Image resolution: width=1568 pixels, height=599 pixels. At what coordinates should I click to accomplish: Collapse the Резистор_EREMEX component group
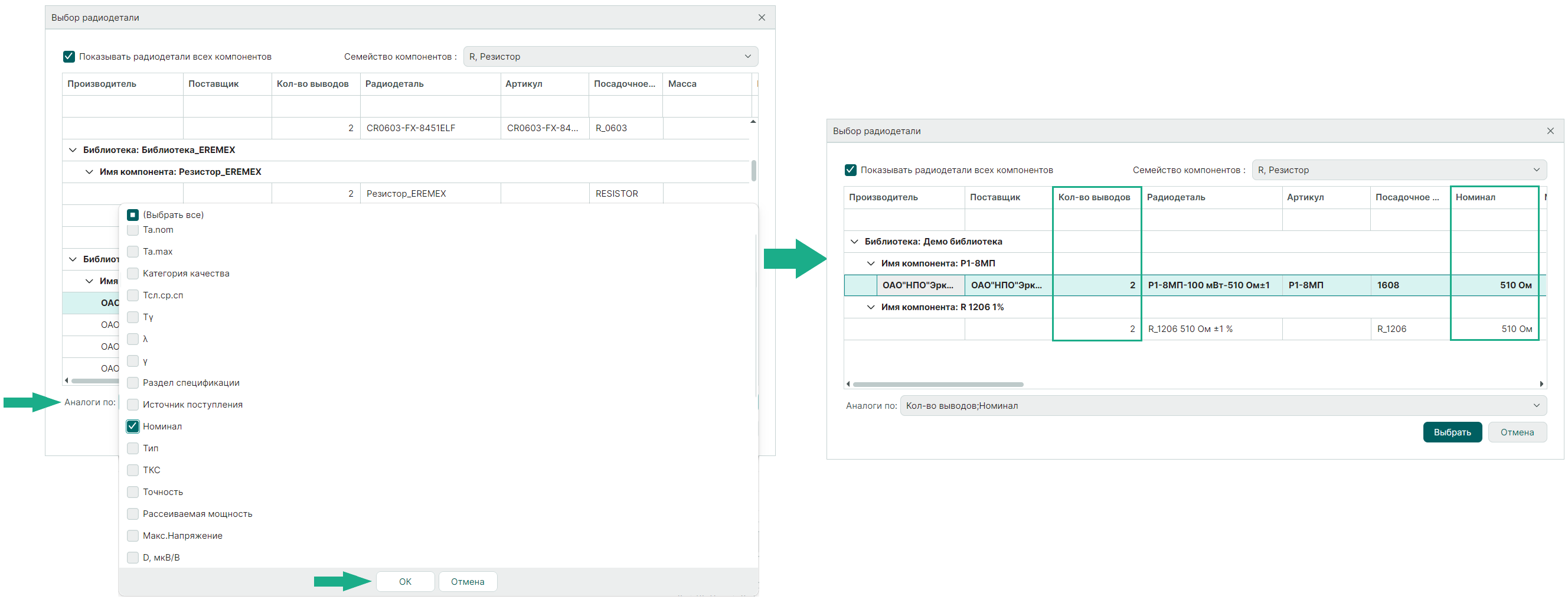coord(90,172)
